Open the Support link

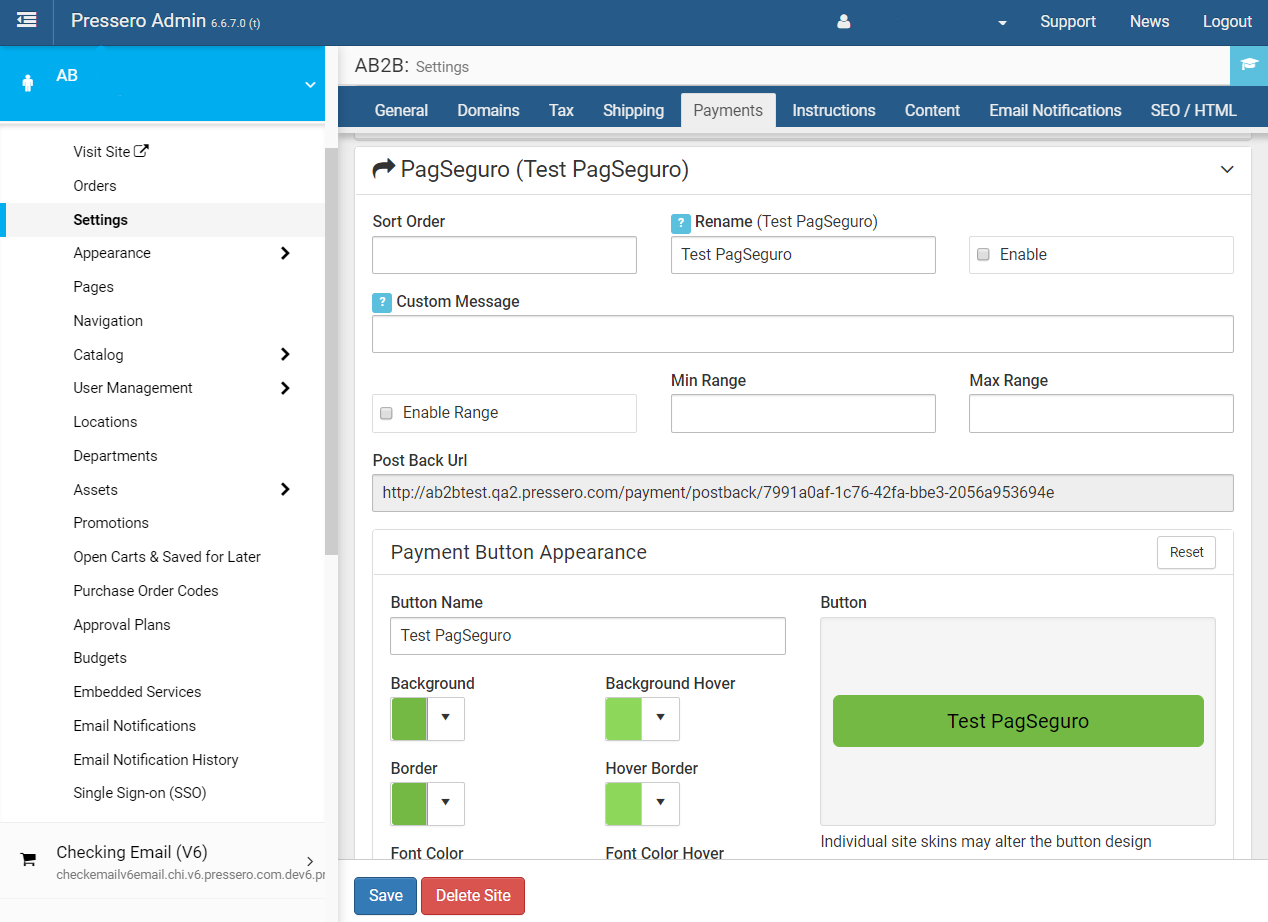click(1068, 22)
